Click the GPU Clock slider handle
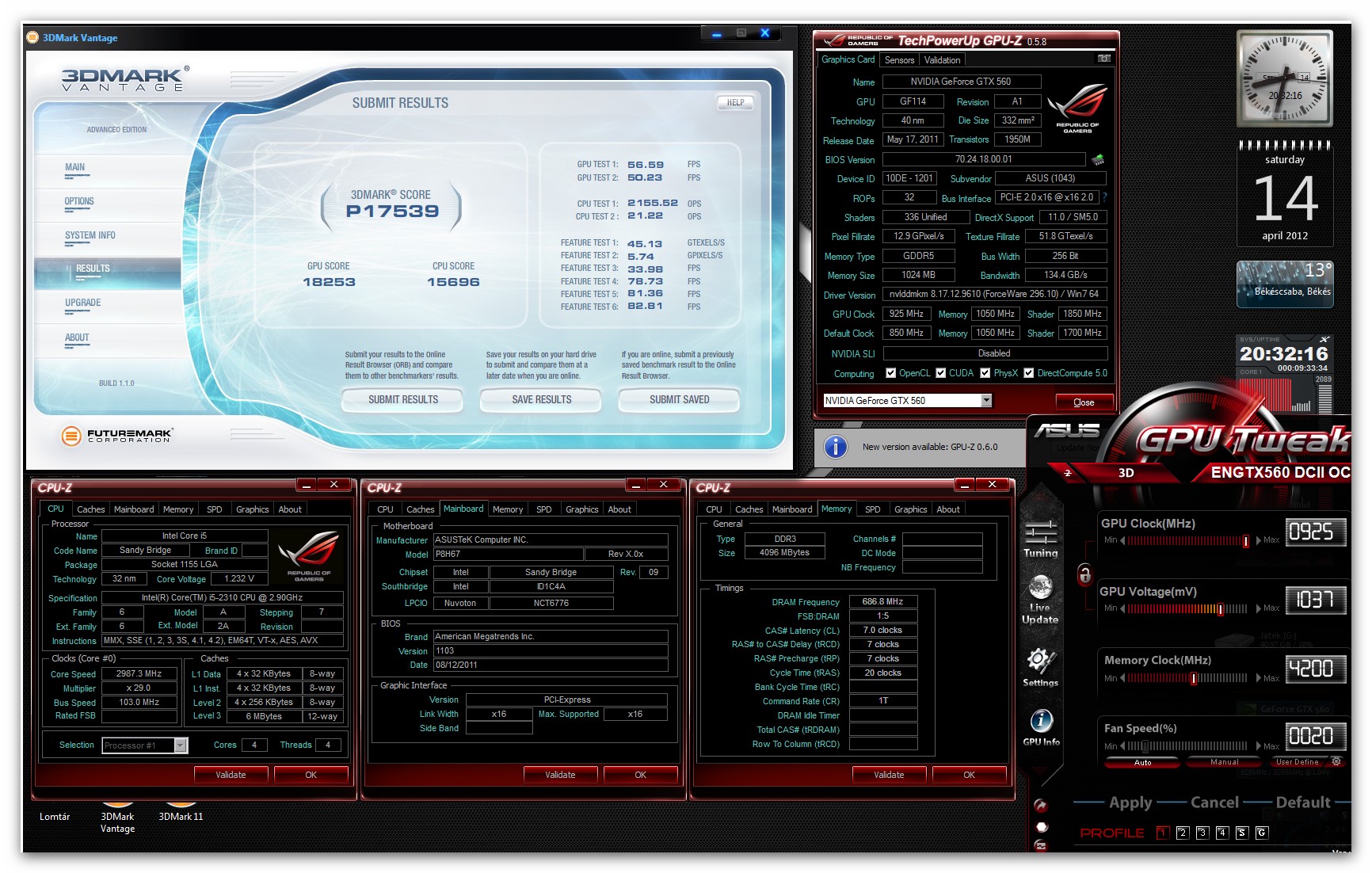The height and width of the screenshot is (873, 1372). click(1246, 540)
